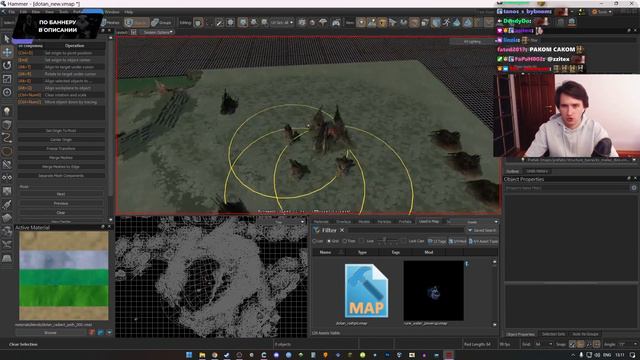Open the File menu

pos(11,12)
